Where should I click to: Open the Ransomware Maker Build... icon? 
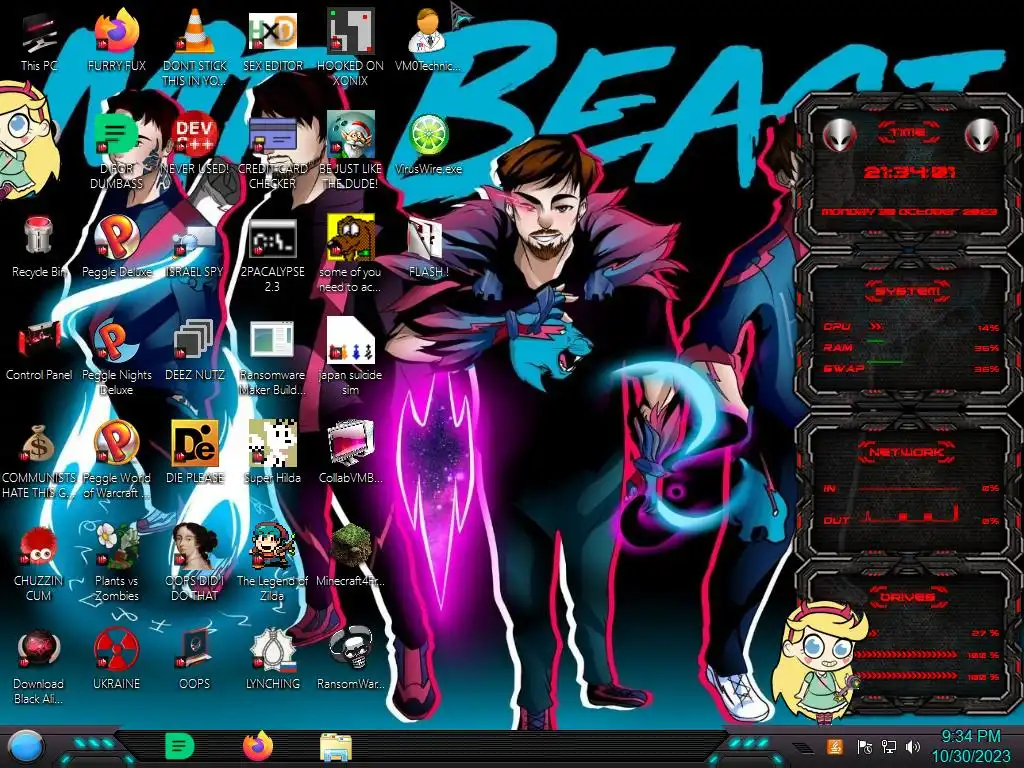click(272, 357)
